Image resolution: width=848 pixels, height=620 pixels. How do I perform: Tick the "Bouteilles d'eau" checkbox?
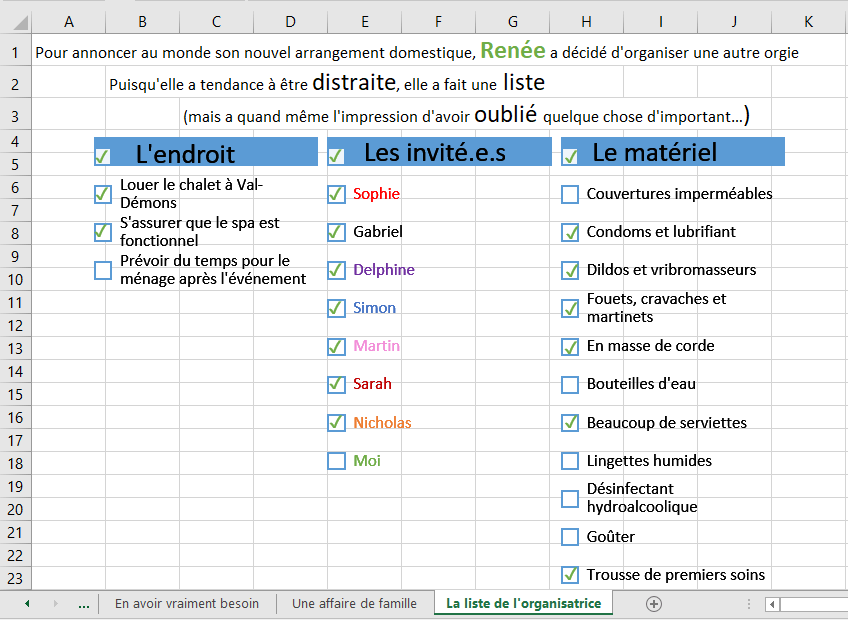[570, 384]
